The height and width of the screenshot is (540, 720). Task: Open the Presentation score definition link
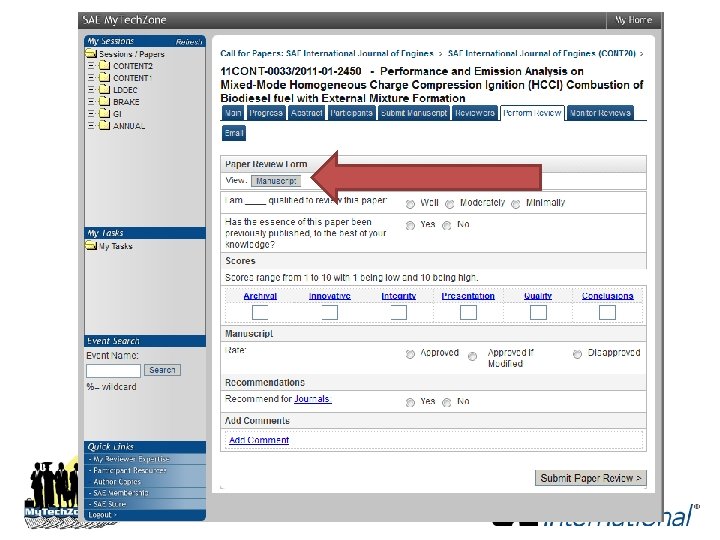click(x=468, y=296)
